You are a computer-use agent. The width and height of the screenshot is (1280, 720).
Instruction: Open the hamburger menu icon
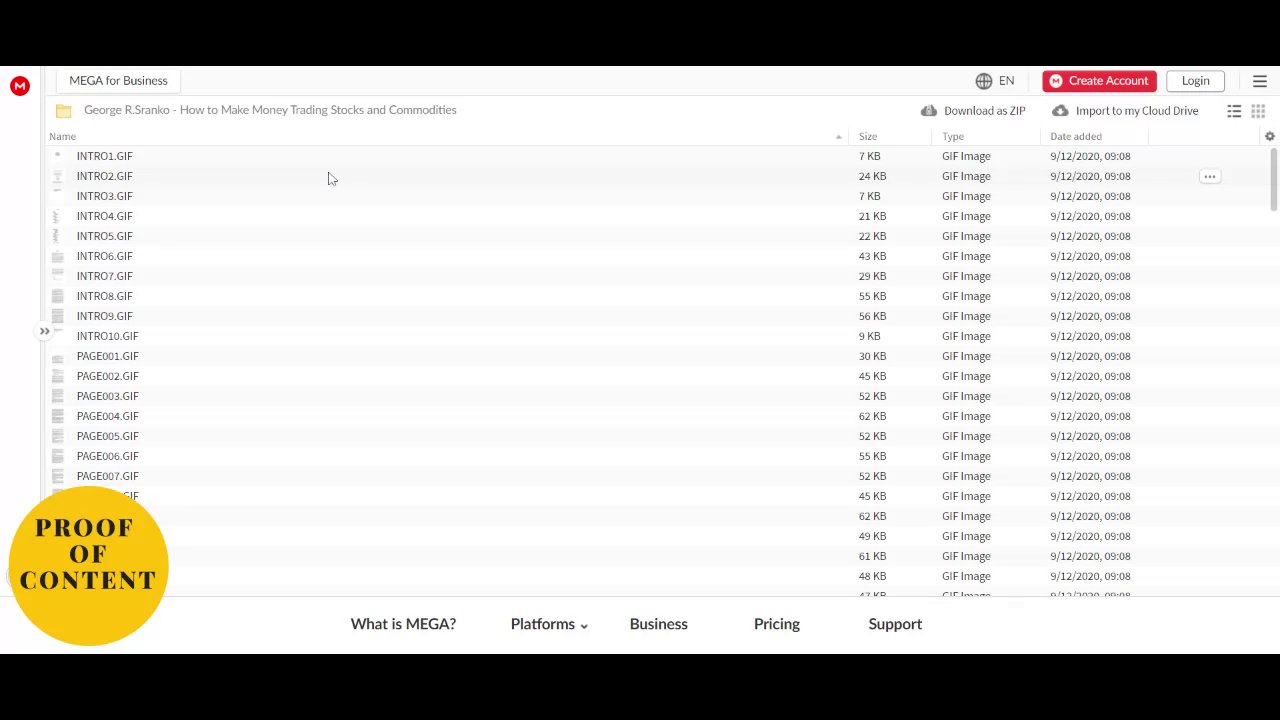click(1260, 81)
